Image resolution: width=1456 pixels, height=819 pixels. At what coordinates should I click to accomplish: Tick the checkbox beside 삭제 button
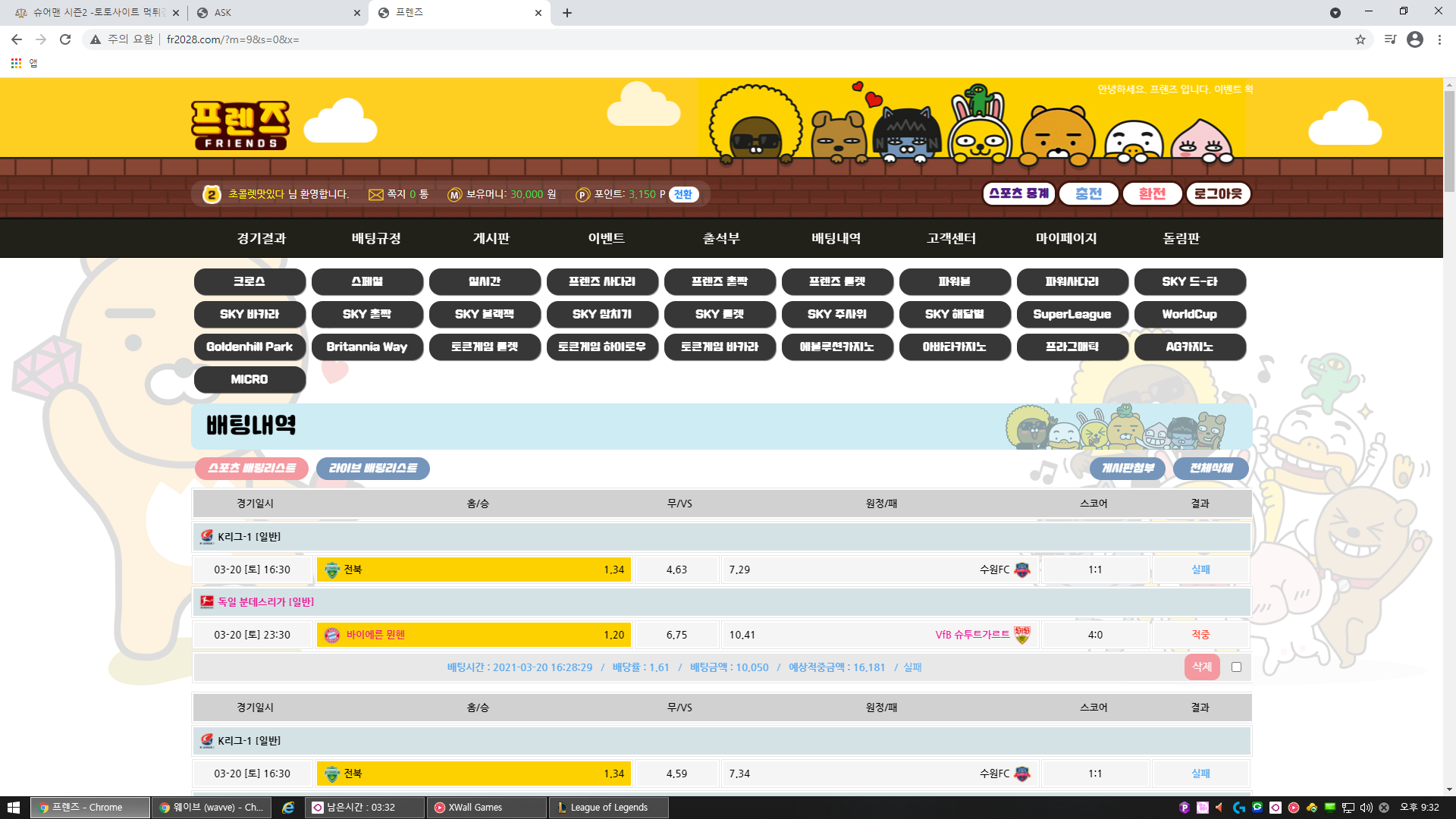(1236, 667)
